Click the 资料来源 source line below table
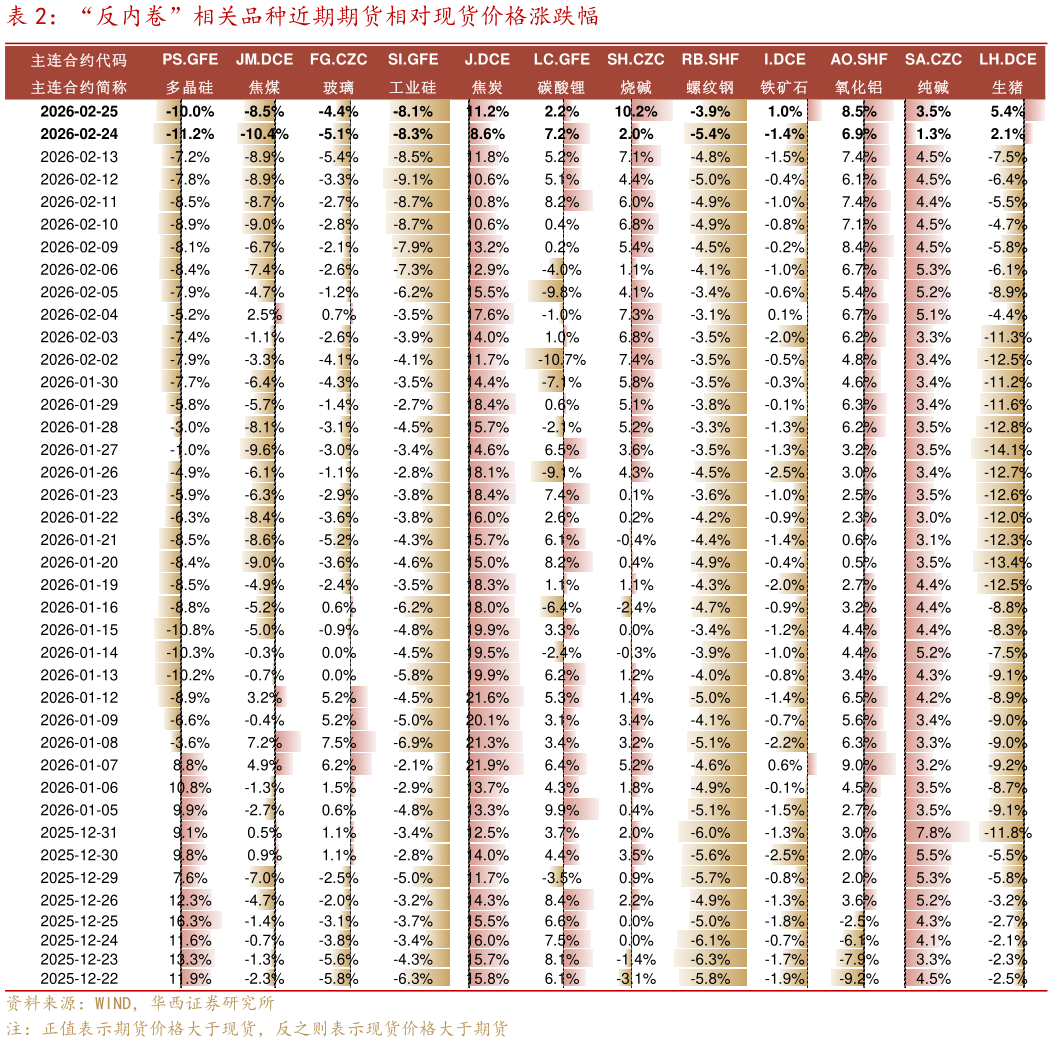 [x=140, y=1003]
